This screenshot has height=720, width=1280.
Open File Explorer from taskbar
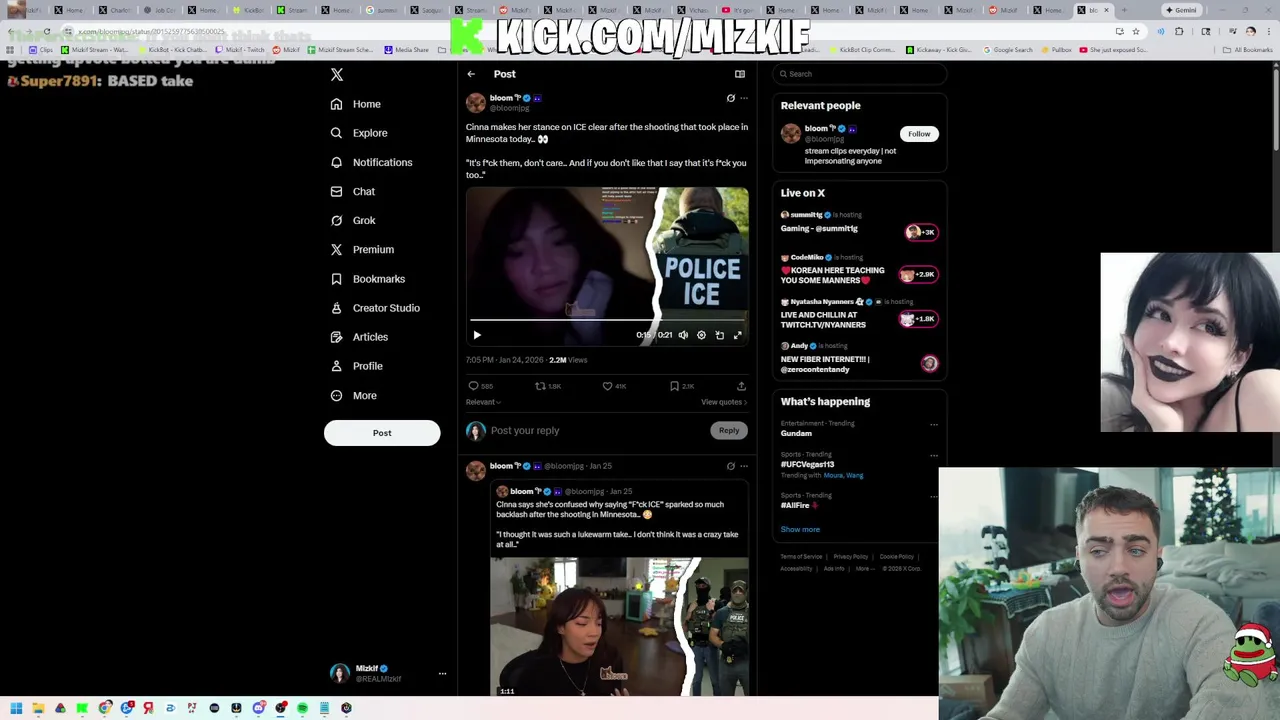[x=38, y=708]
